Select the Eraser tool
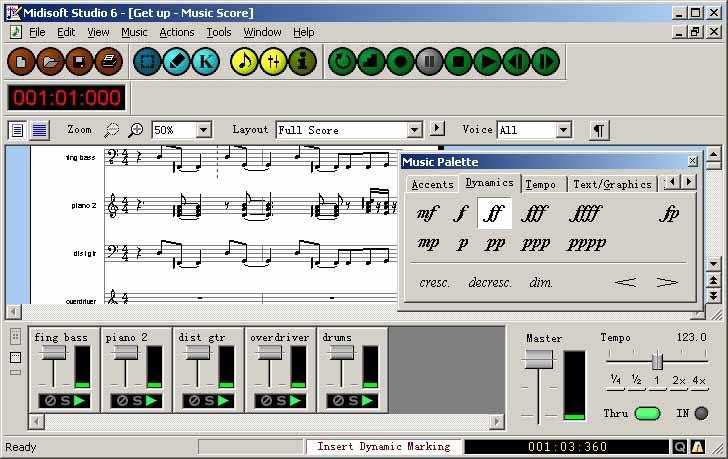This screenshot has width=728, height=459. pyautogui.click(x=177, y=62)
